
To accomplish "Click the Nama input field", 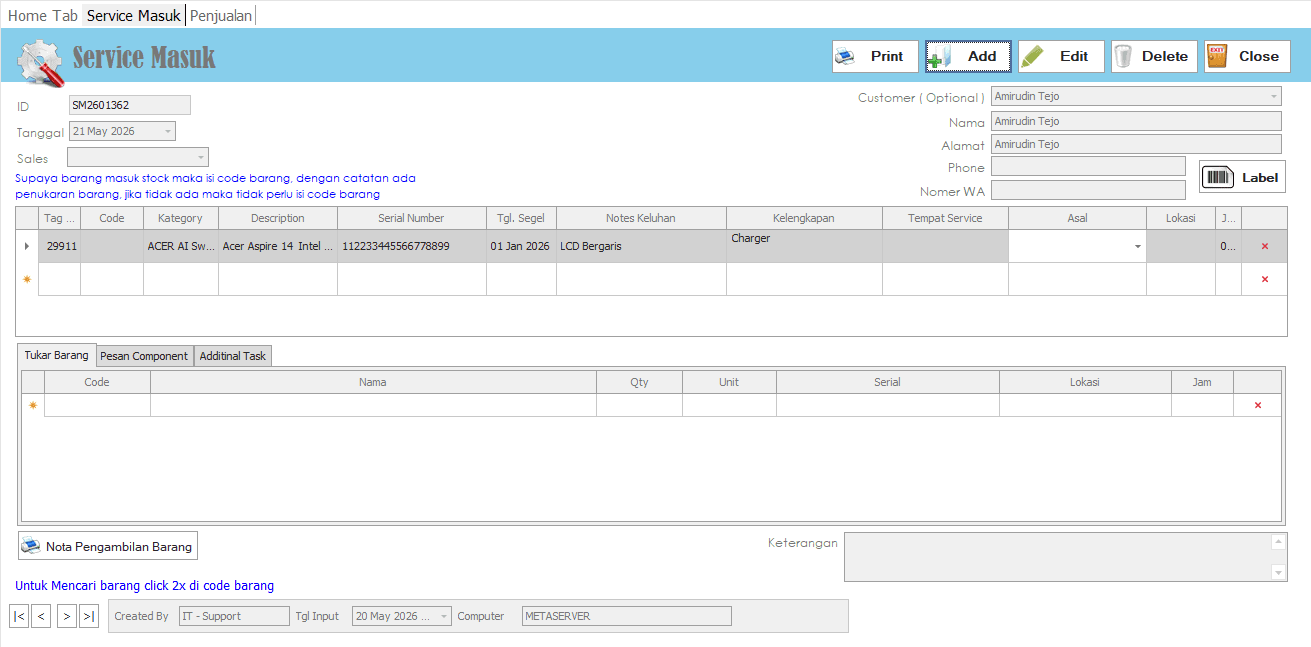I will tap(1136, 121).
